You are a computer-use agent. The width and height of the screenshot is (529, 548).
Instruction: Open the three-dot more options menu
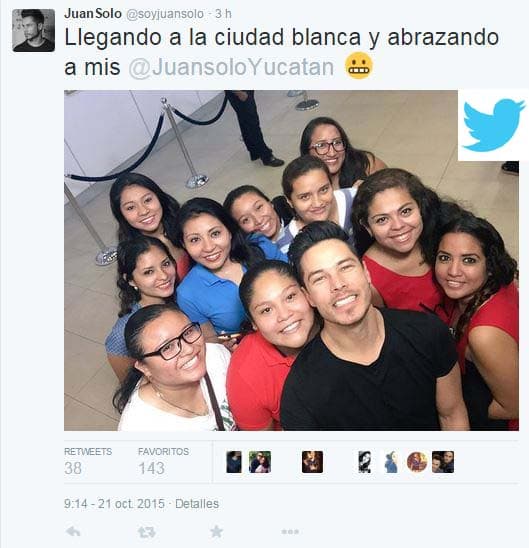pos(290,532)
